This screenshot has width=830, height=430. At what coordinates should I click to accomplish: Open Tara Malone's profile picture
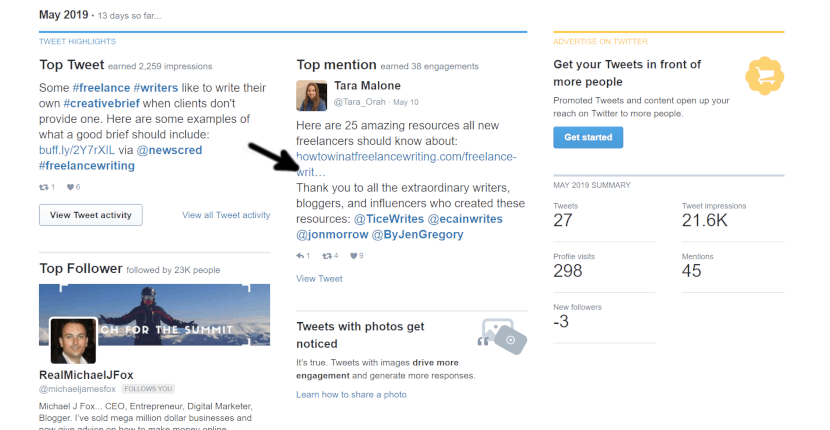point(311,96)
